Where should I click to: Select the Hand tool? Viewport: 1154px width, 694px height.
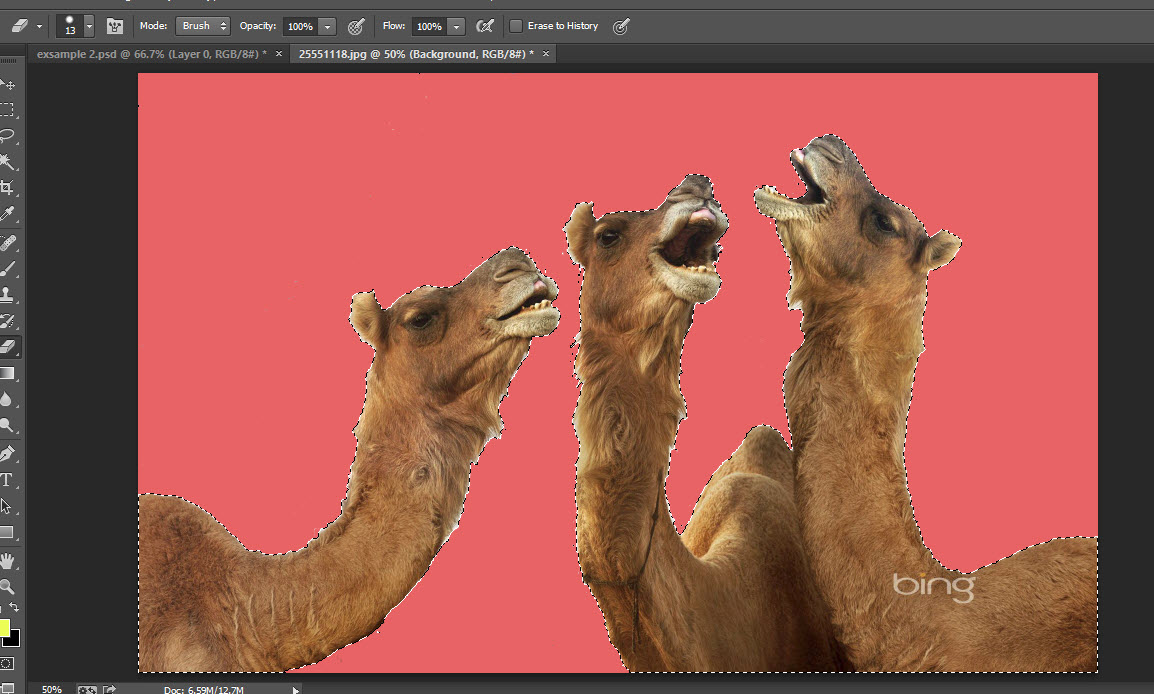pos(7,560)
